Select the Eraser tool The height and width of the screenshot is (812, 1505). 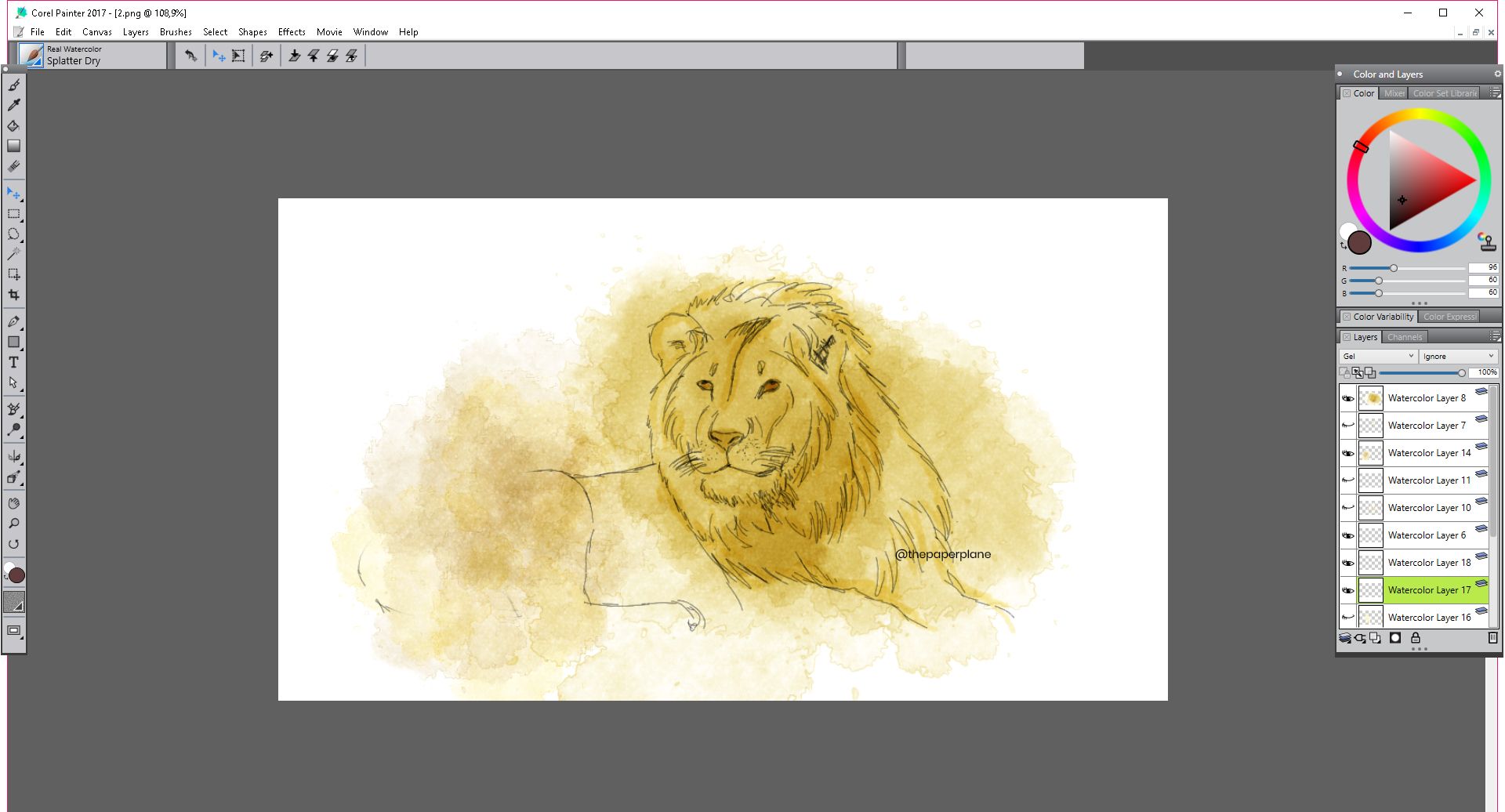tap(13, 166)
